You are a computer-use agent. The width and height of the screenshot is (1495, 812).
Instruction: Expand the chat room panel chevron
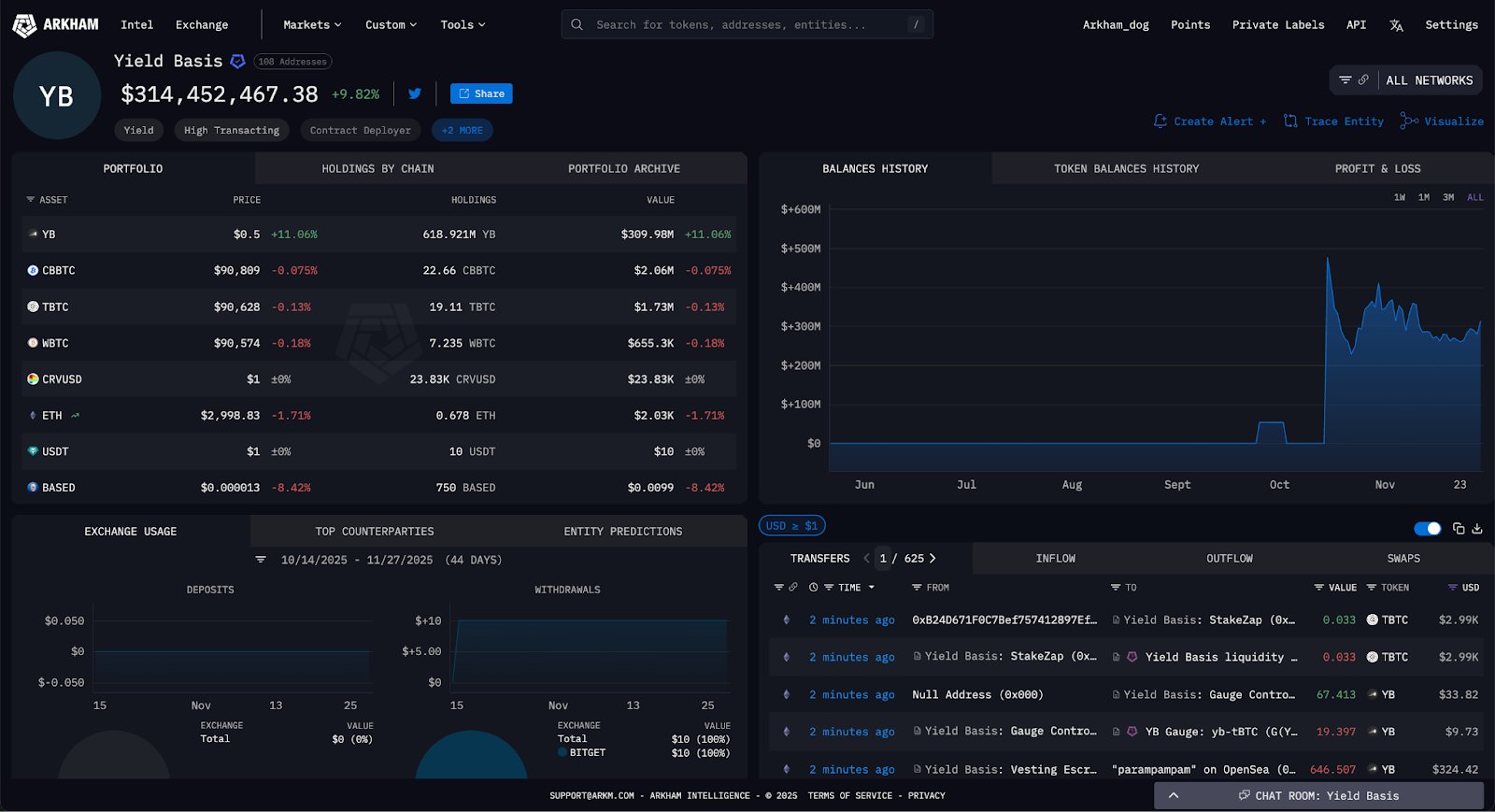coord(1174,795)
